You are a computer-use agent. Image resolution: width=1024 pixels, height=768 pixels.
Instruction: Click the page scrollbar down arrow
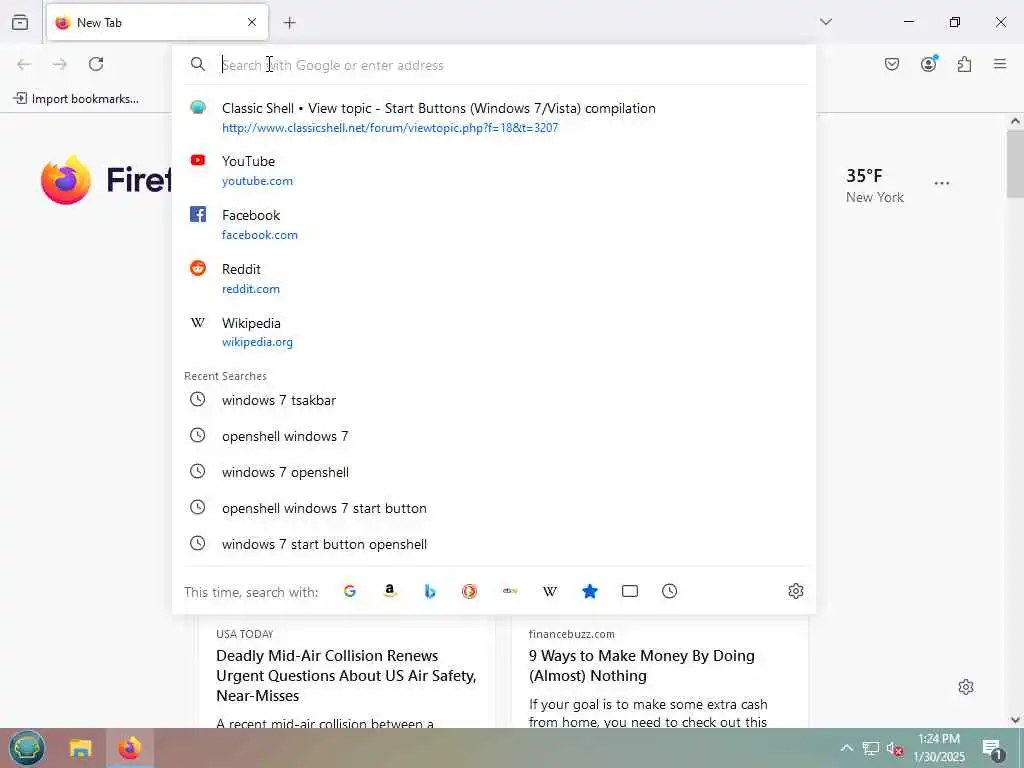(1015, 720)
